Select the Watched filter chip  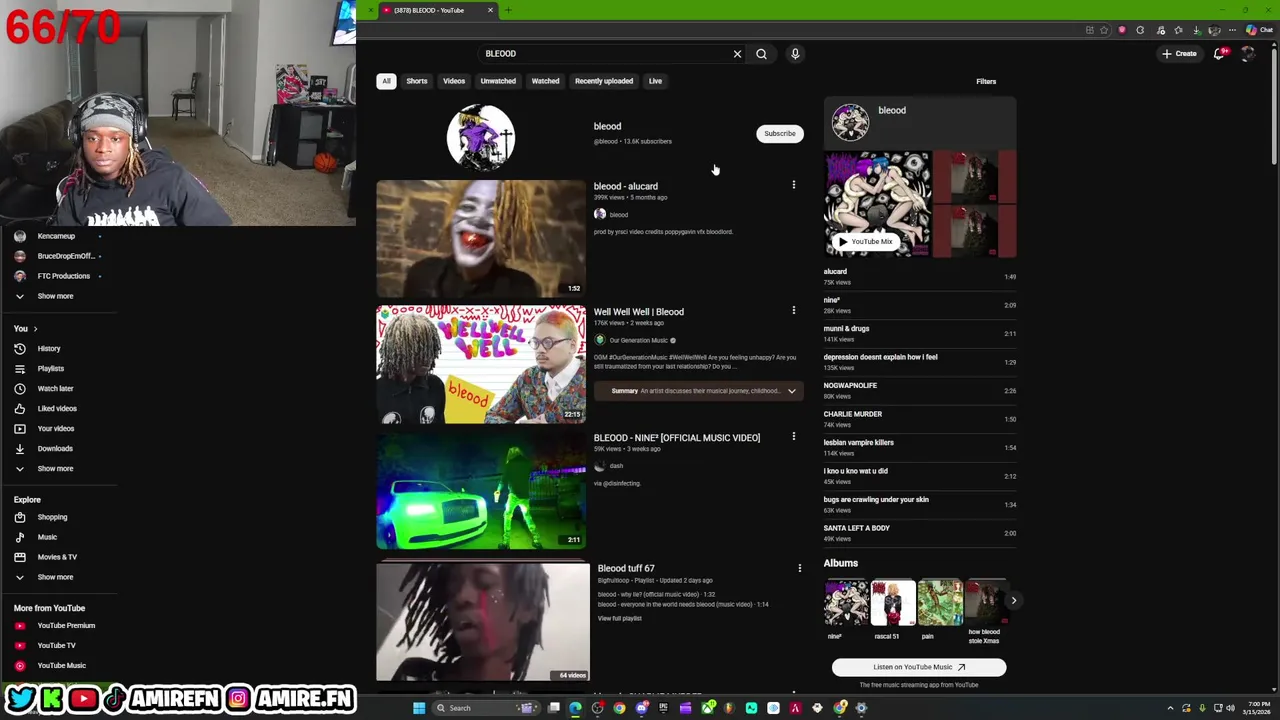tap(545, 81)
